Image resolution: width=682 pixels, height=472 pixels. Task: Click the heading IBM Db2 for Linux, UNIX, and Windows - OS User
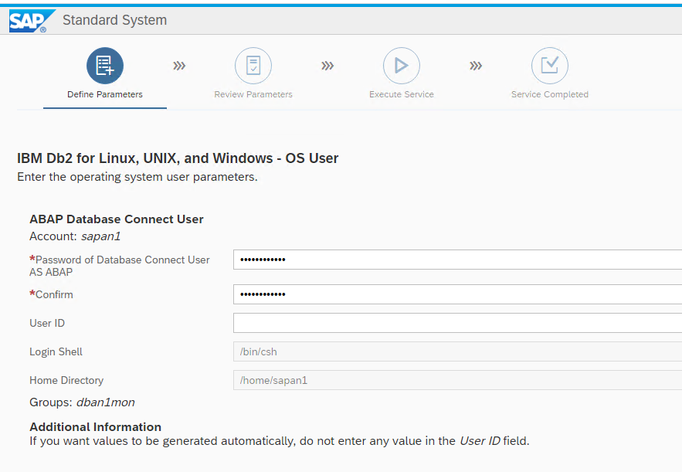pos(177,158)
